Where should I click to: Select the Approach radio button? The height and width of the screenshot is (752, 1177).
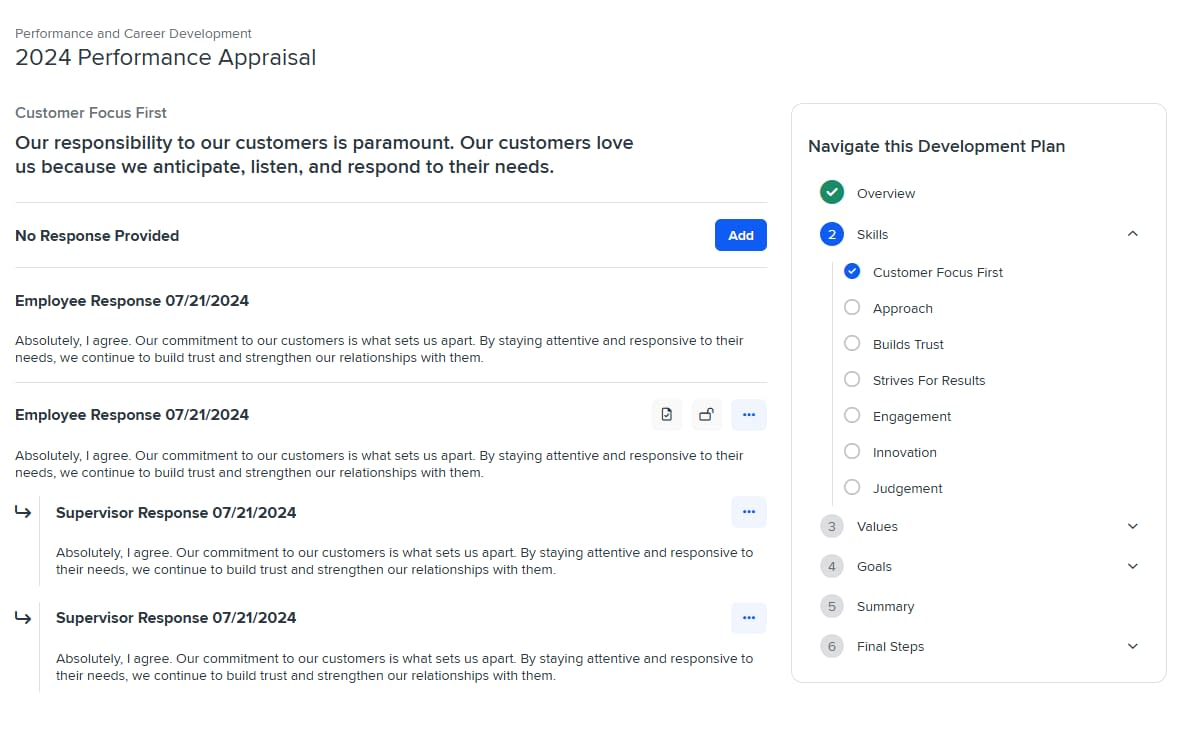tap(852, 308)
